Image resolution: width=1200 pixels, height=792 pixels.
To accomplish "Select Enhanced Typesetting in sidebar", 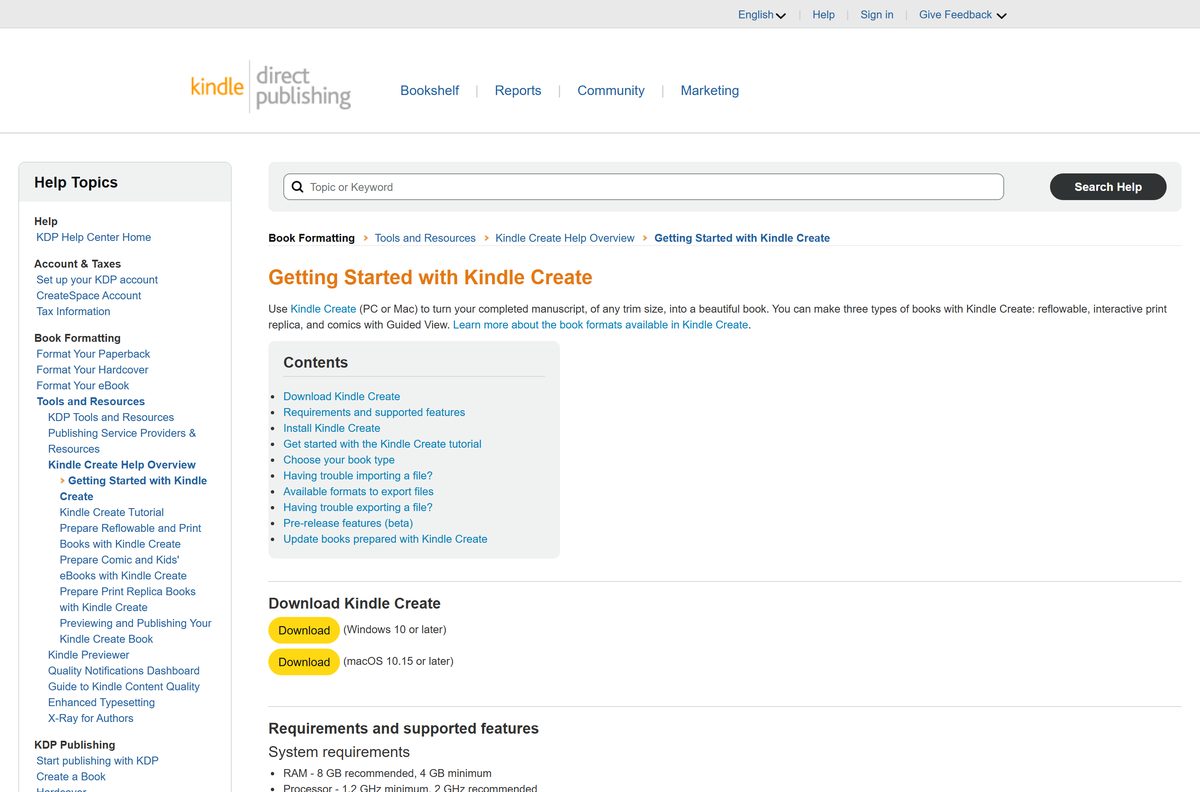I will (x=101, y=702).
